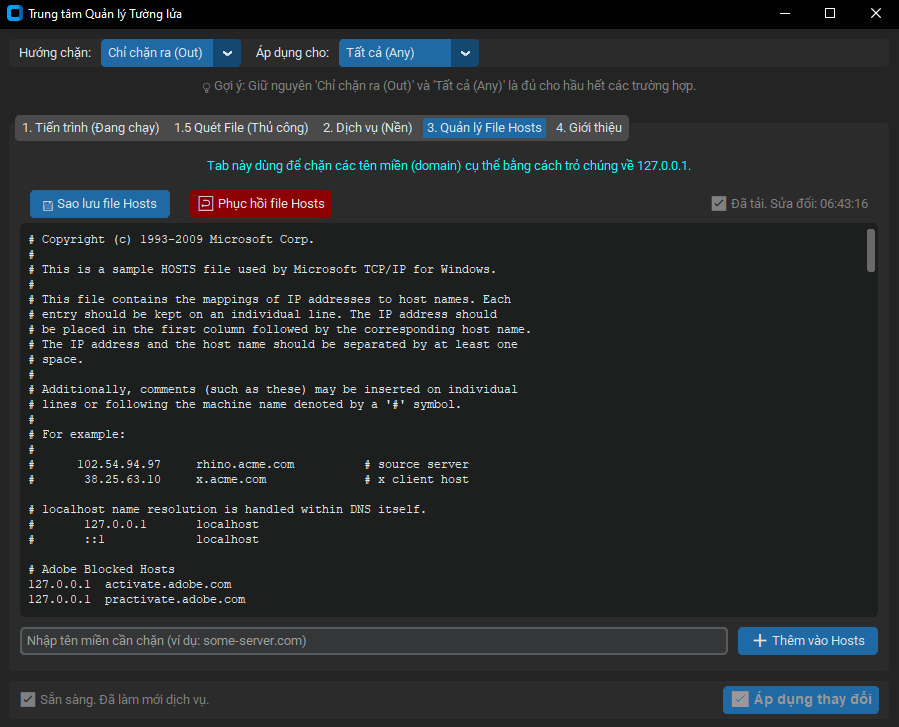Click the Sẵn sàng status checkbox icon
The image size is (899, 727).
tap(28, 699)
